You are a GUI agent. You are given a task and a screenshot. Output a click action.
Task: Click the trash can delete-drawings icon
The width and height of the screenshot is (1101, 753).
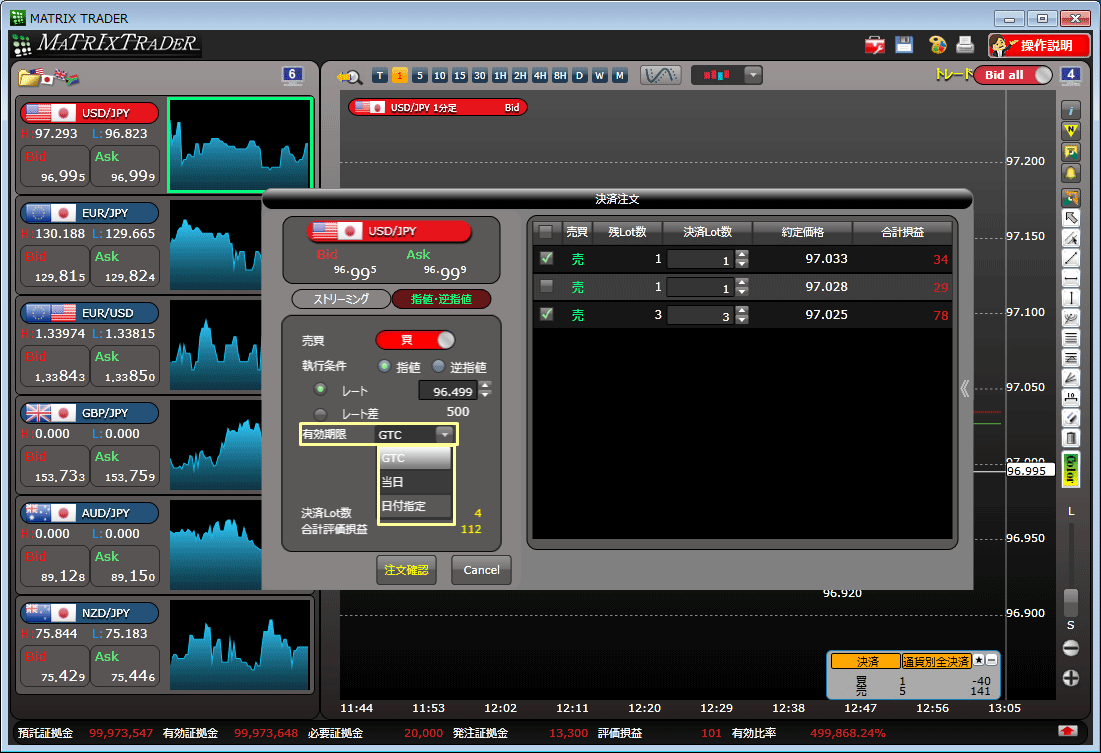tap(1070, 439)
